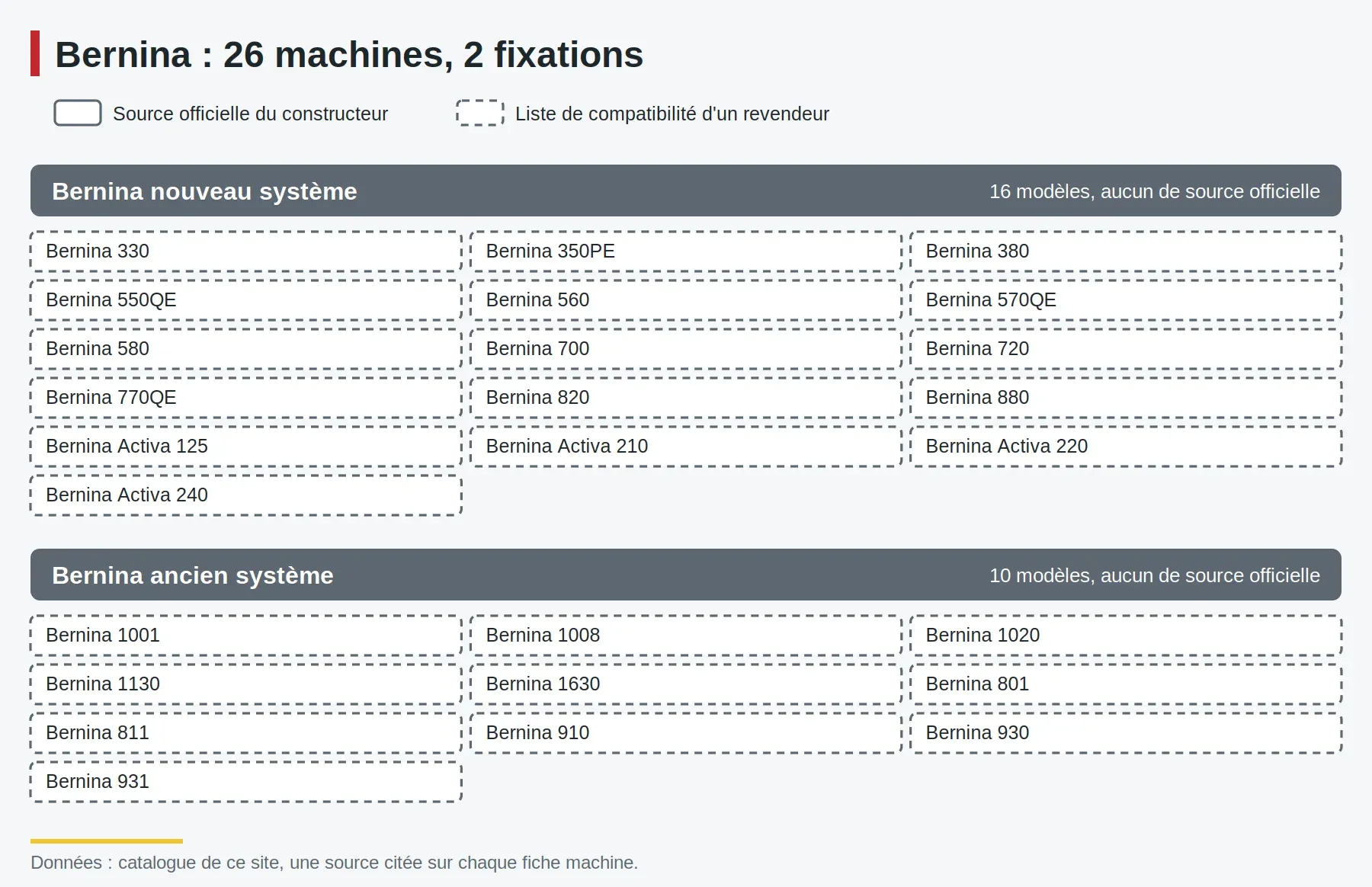Click the Bernina 1001 card

coord(246,636)
